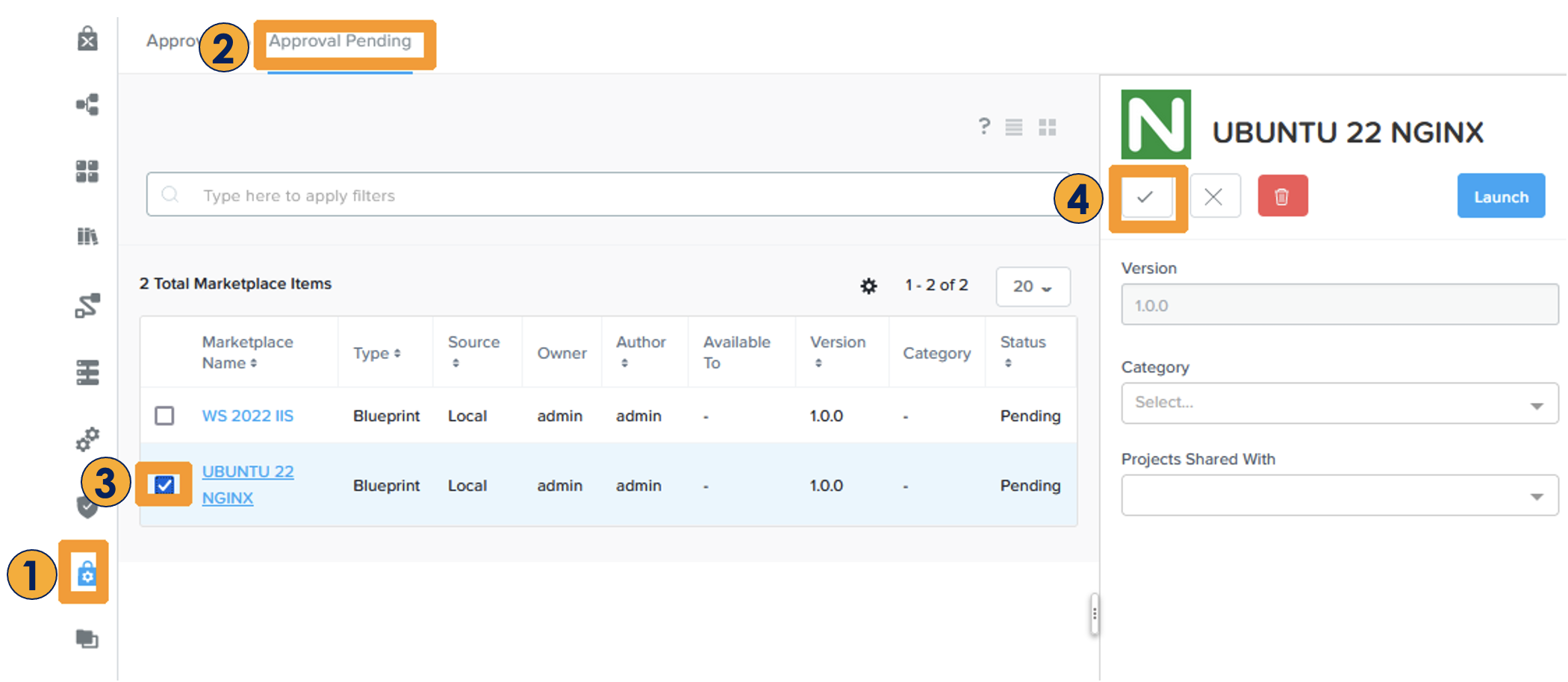Open the Marketplace Manager lock-bag icon

pos(87,573)
